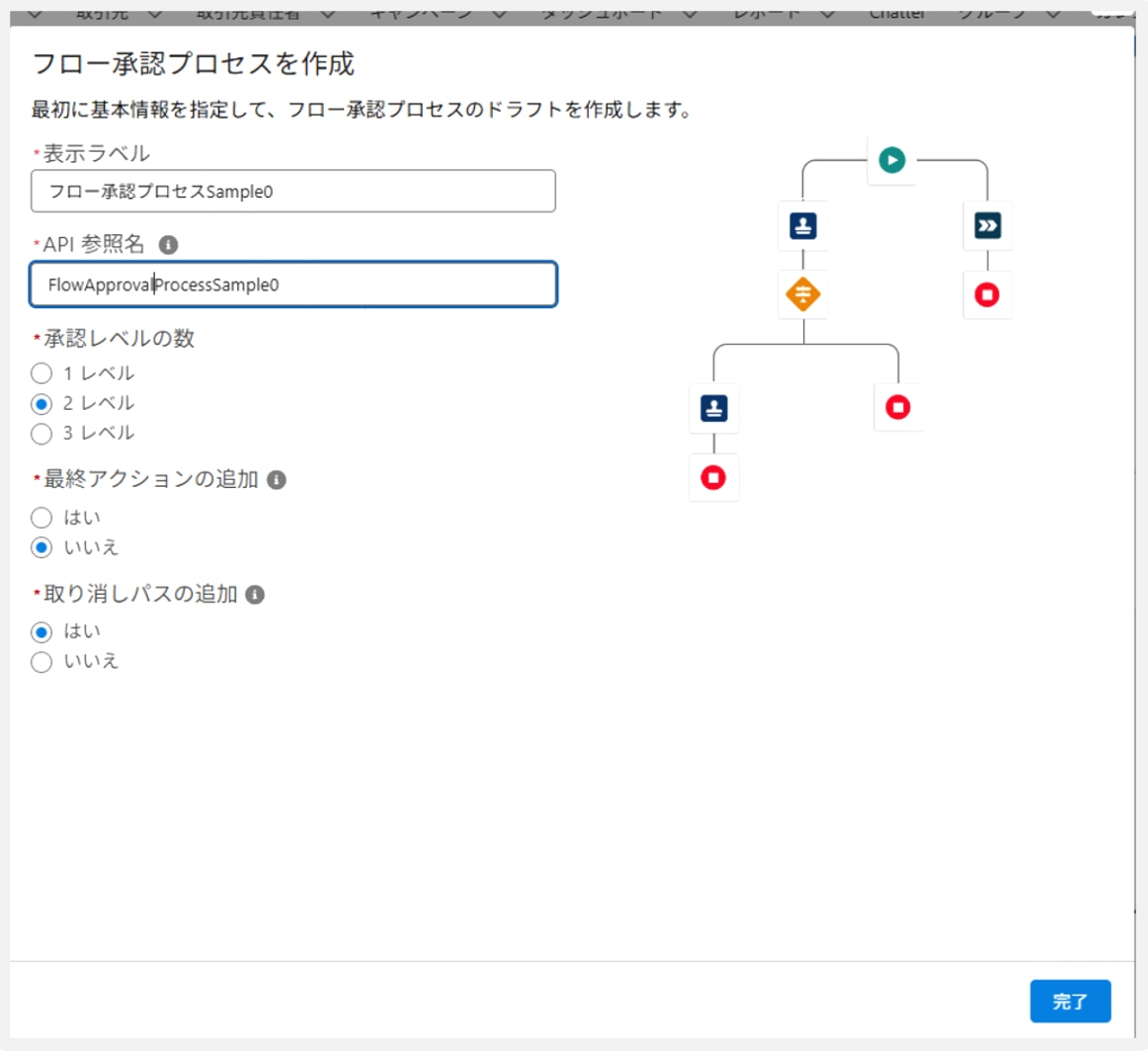Select the first approval step icon under Start
Screen dimensions: 1148x1051
pyautogui.click(x=802, y=226)
